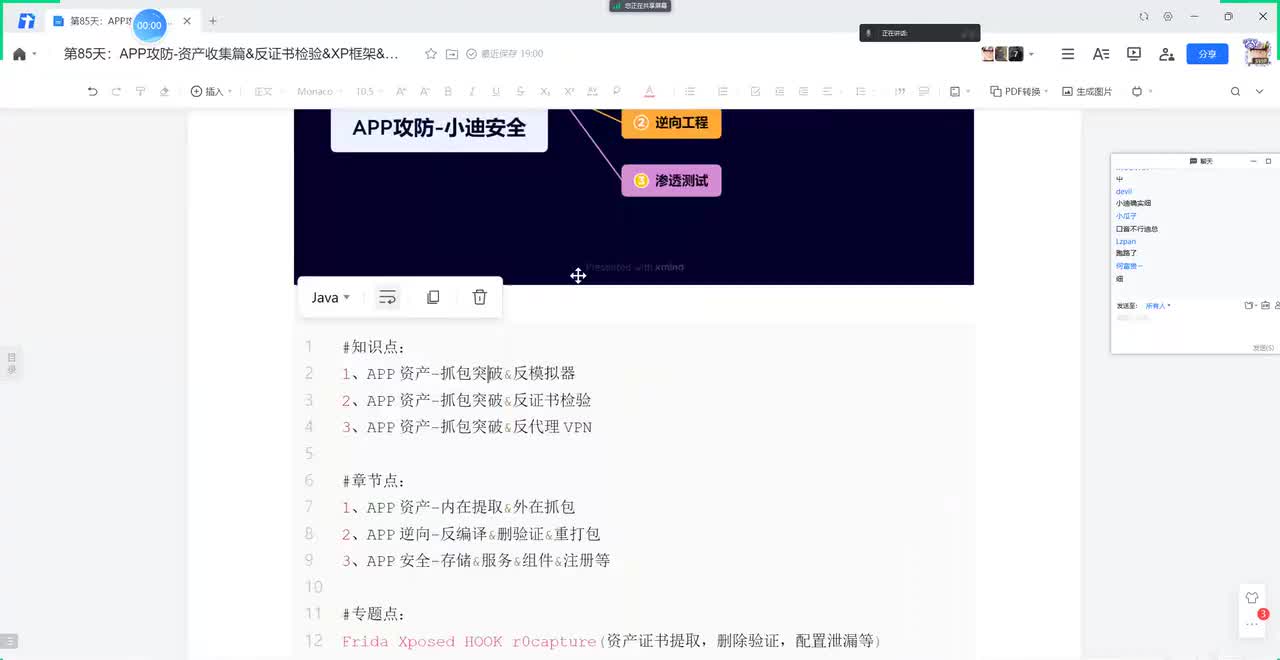Click the blue 分享 share button
Image resolution: width=1280 pixels, height=660 pixels.
pyautogui.click(x=1207, y=54)
